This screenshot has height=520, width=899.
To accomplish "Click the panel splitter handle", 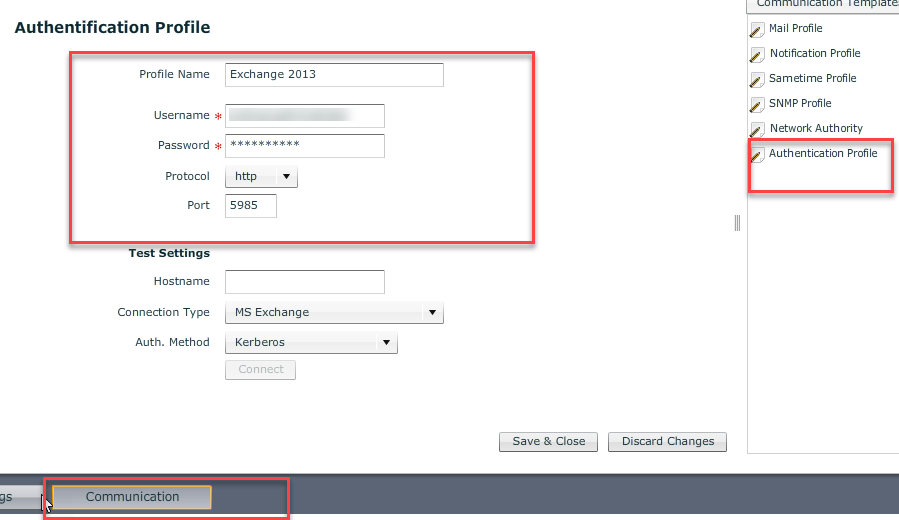I will [x=737, y=223].
